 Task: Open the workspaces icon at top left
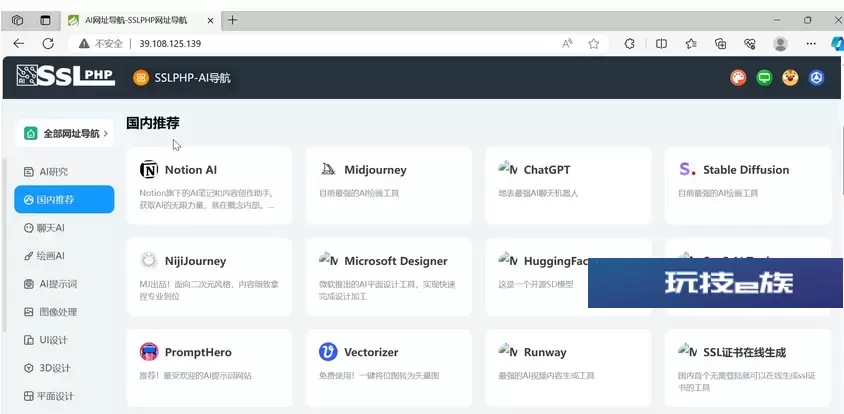[17, 20]
